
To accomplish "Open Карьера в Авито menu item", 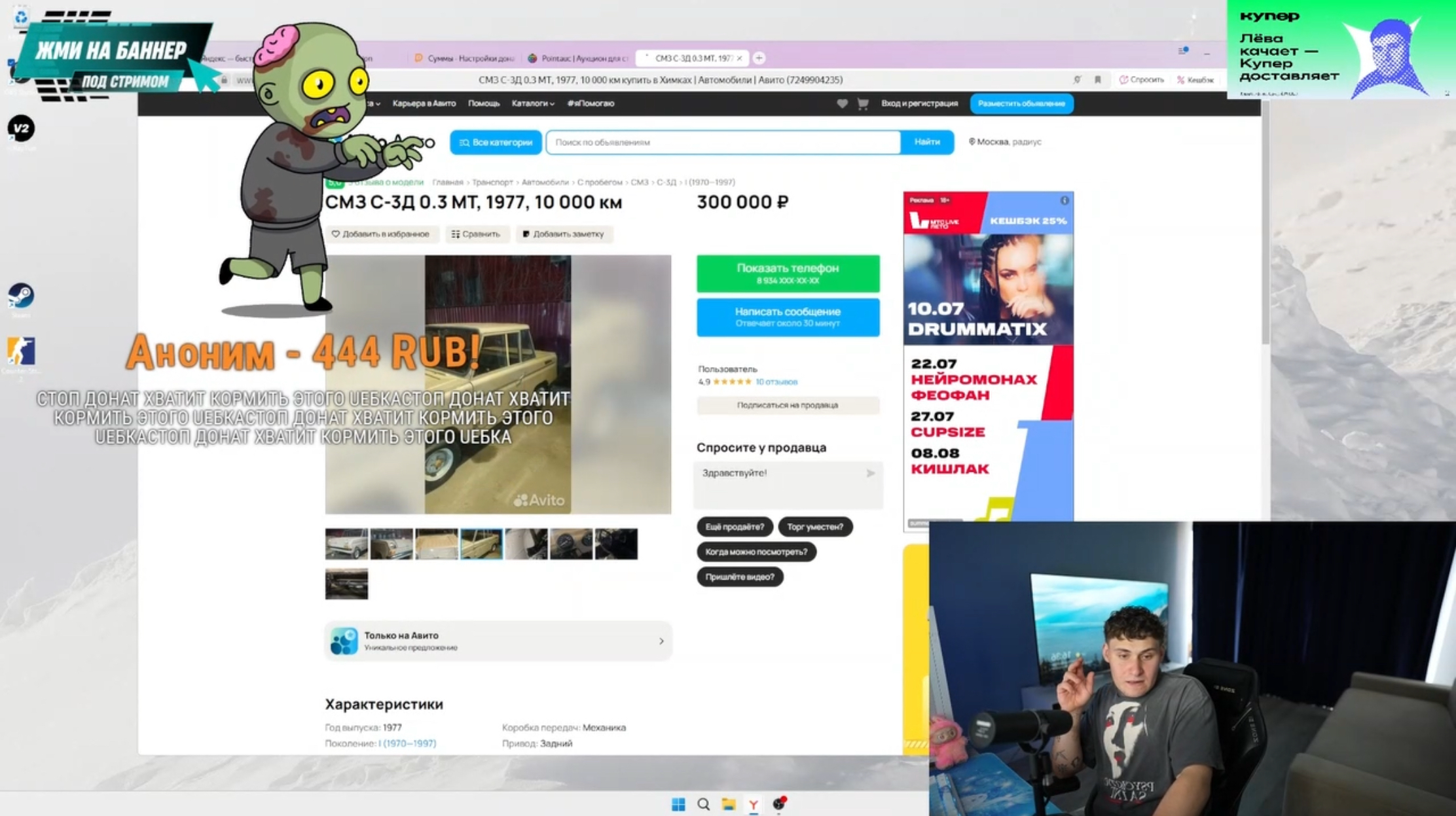I will (x=424, y=103).
